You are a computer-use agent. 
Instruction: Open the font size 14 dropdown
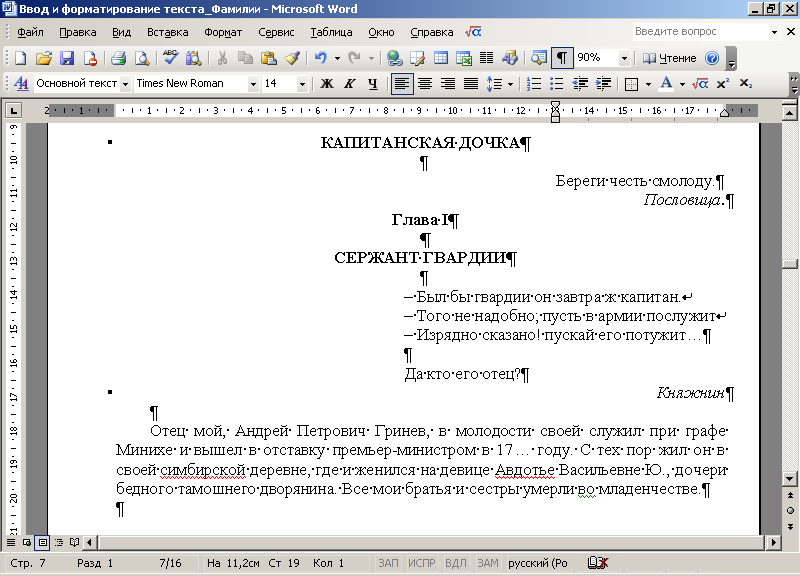coord(302,84)
